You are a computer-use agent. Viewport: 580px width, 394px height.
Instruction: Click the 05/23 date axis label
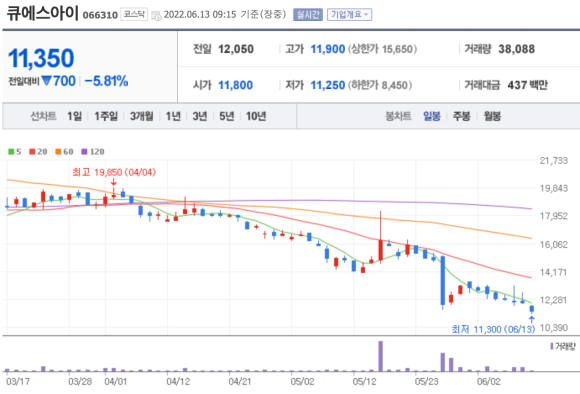pyautogui.click(x=426, y=381)
